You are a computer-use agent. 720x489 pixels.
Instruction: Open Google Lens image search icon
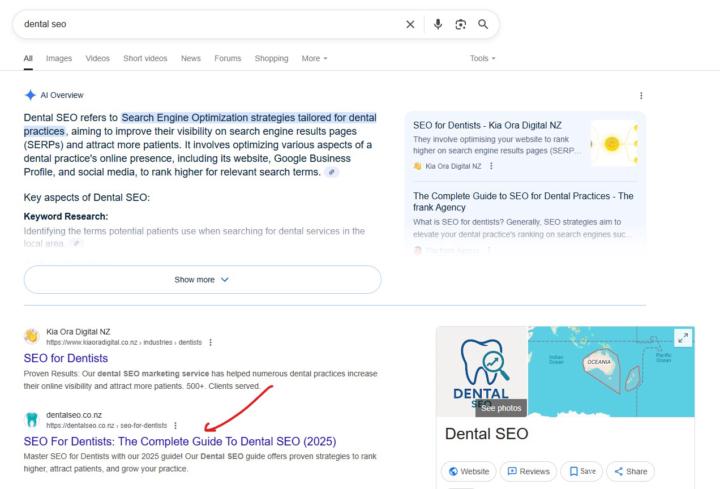coord(461,24)
